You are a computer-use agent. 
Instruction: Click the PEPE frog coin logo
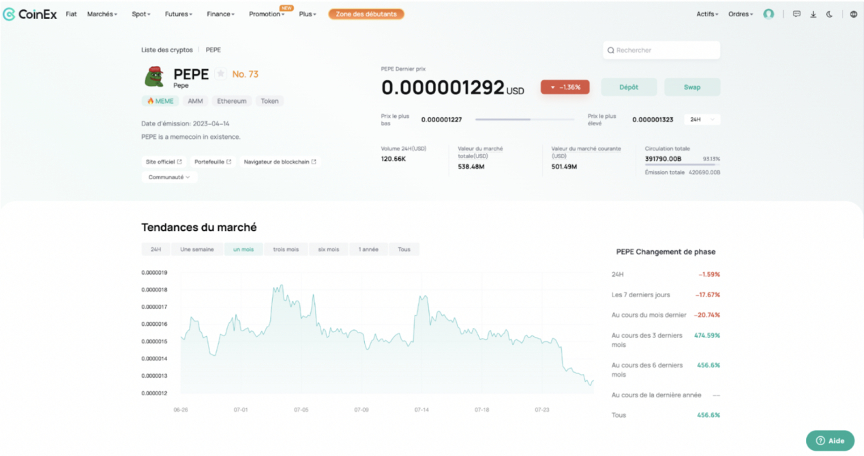[154, 77]
